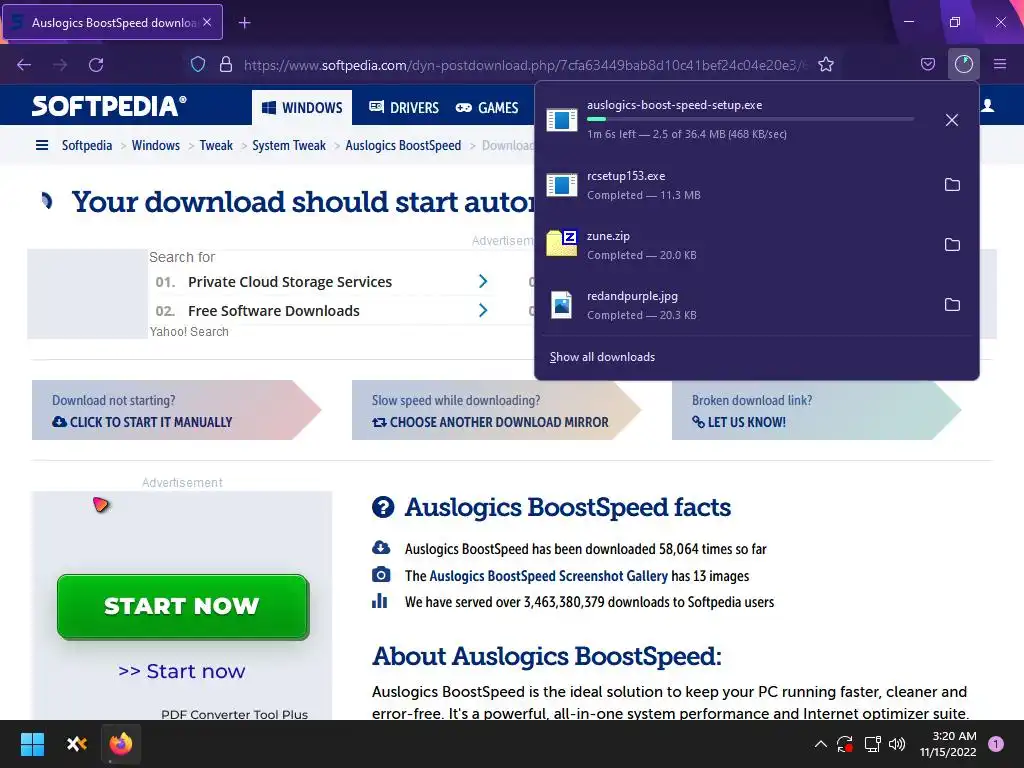Click the auslogics setup exe file icon
The height and width of the screenshot is (768, 1024).
[x=562, y=120]
